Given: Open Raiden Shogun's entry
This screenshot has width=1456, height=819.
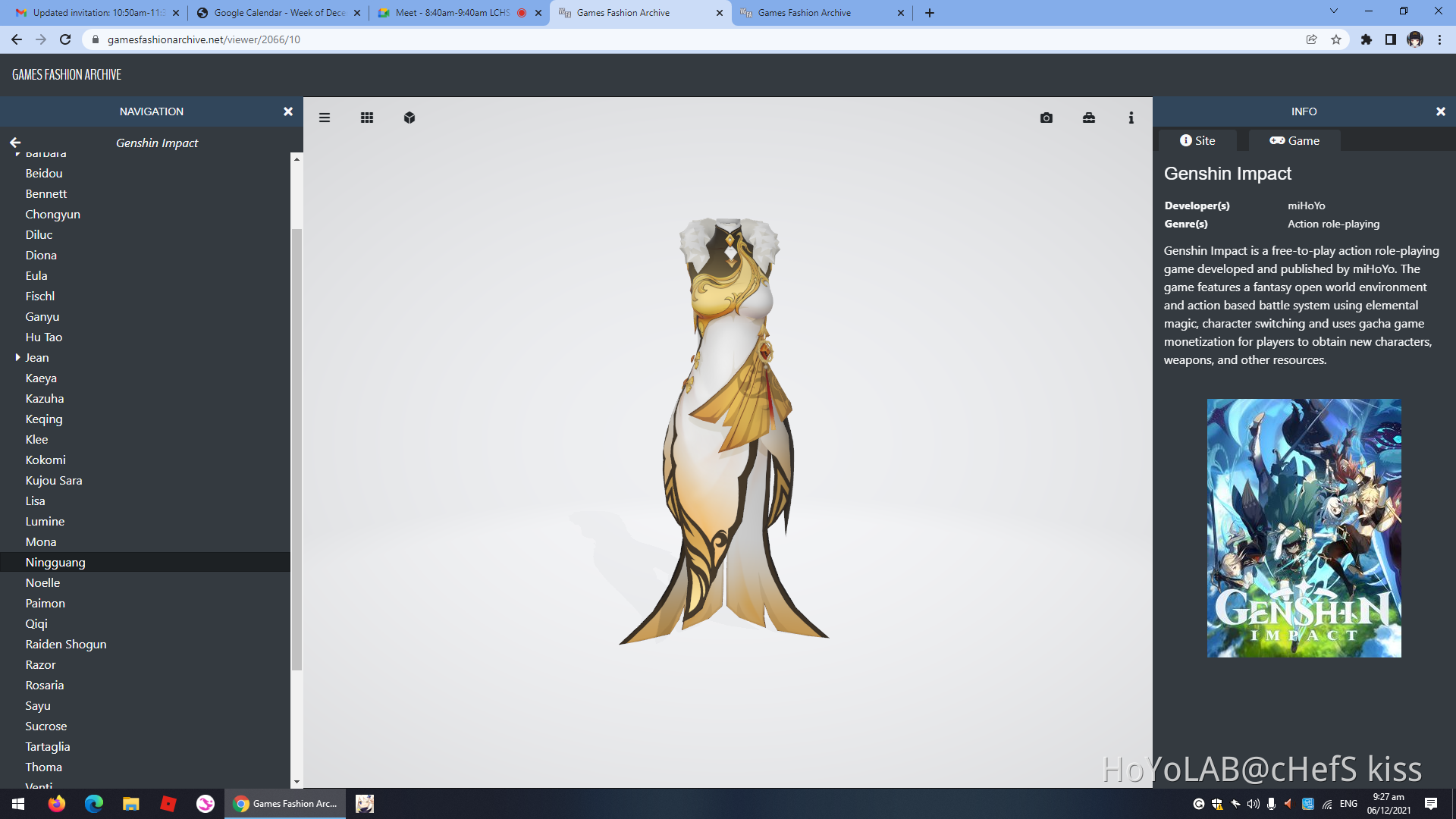Looking at the screenshot, I should click(x=66, y=645).
